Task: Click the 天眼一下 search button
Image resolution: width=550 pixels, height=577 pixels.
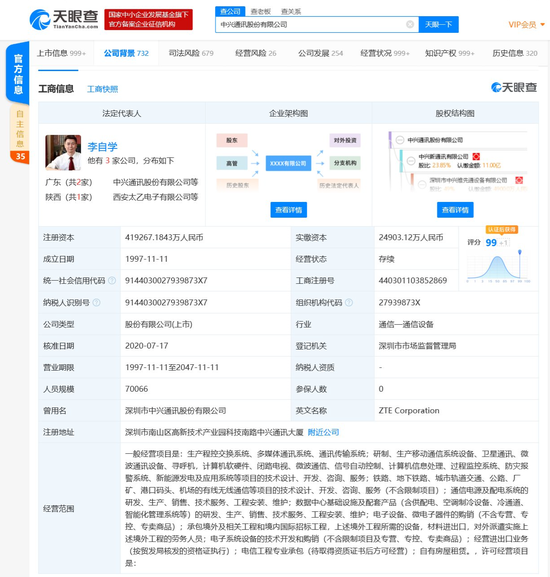Action: (x=439, y=25)
